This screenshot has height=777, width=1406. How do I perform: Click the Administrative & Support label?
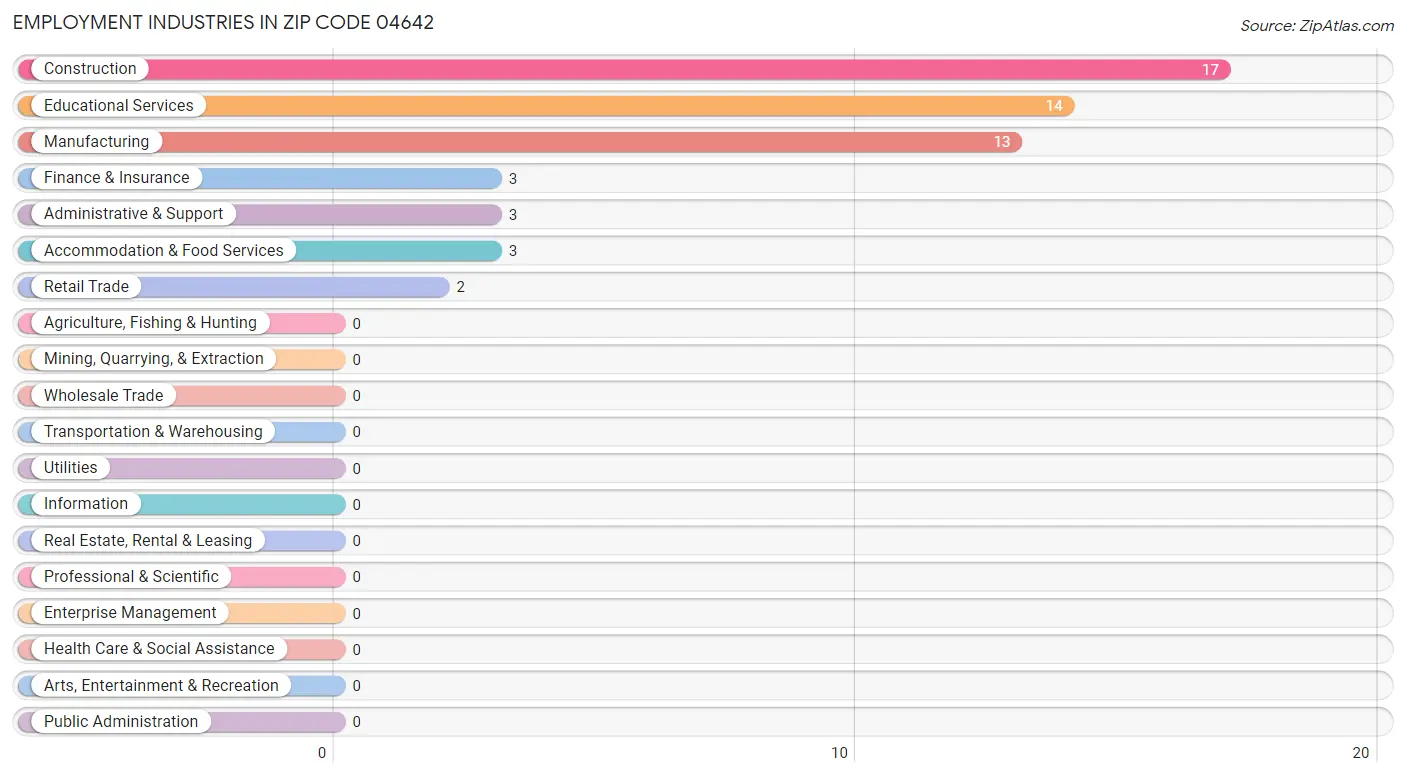coord(134,214)
